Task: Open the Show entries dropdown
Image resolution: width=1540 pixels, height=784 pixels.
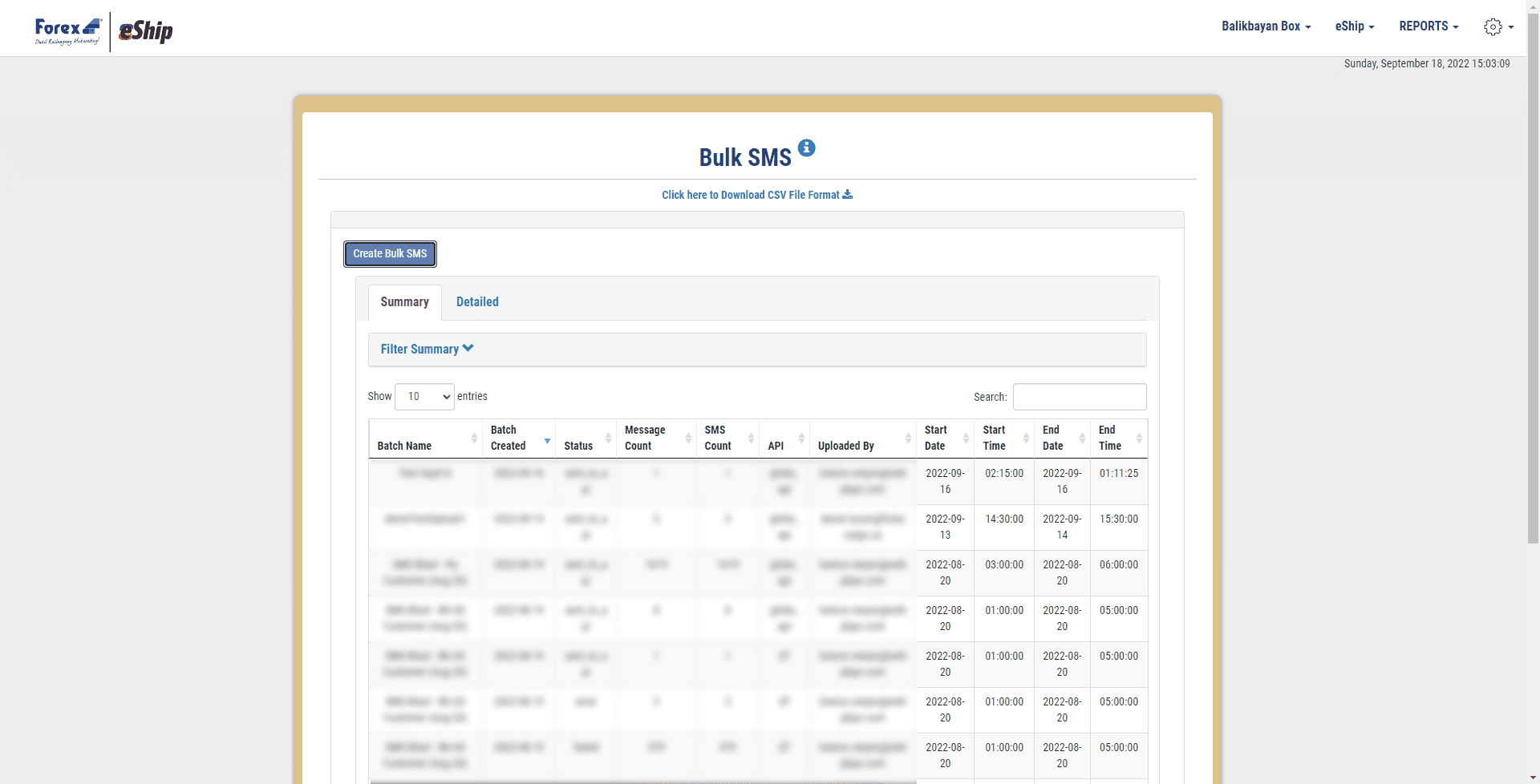Action: point(424,397)
